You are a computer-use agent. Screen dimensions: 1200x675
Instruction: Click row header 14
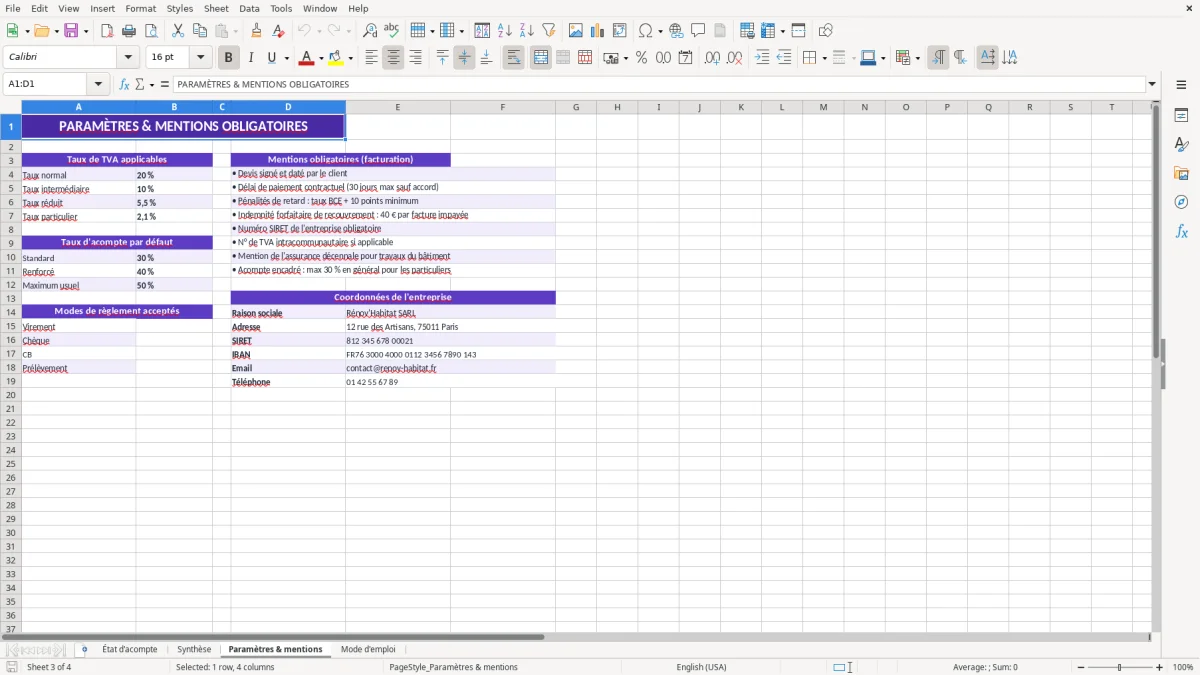pos(11,312)
